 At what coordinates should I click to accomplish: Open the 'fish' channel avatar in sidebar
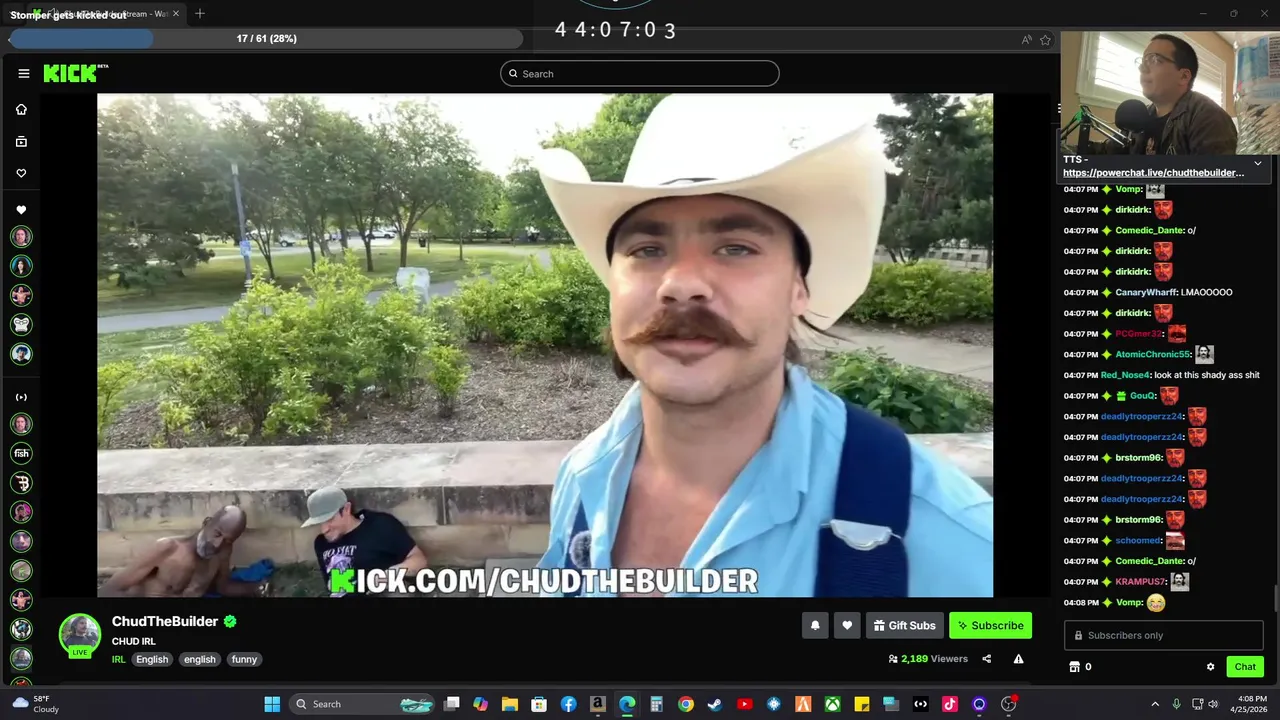21,453
